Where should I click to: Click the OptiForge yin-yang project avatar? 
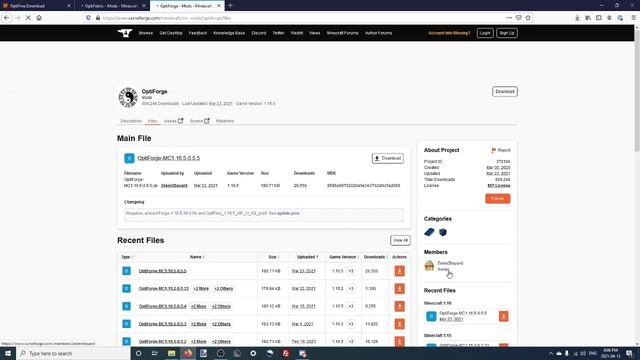(x=128, y=97)
